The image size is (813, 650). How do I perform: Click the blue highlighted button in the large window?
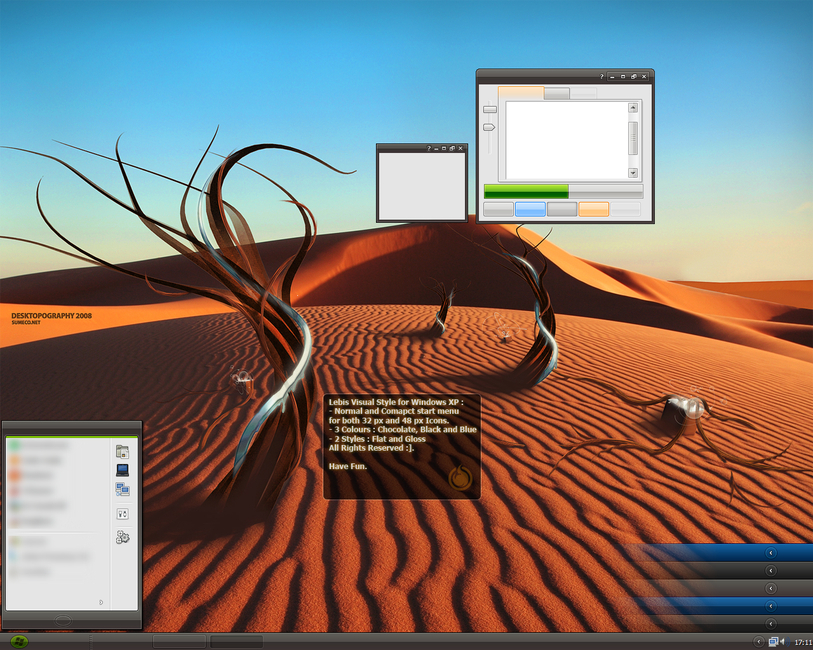point(530,209)
